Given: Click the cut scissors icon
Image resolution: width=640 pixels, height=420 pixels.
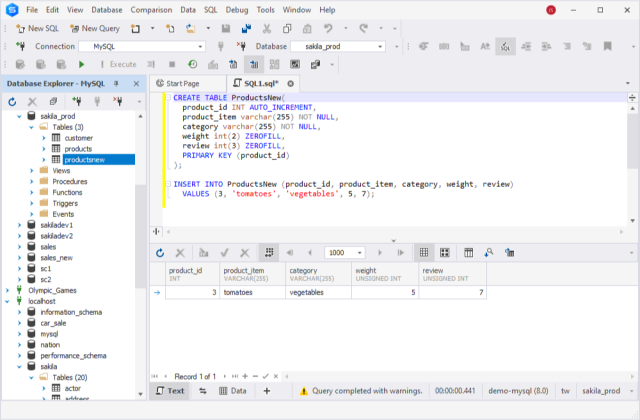Looking at the screenshot, I should pyautogui.click(x=267, y=29).
